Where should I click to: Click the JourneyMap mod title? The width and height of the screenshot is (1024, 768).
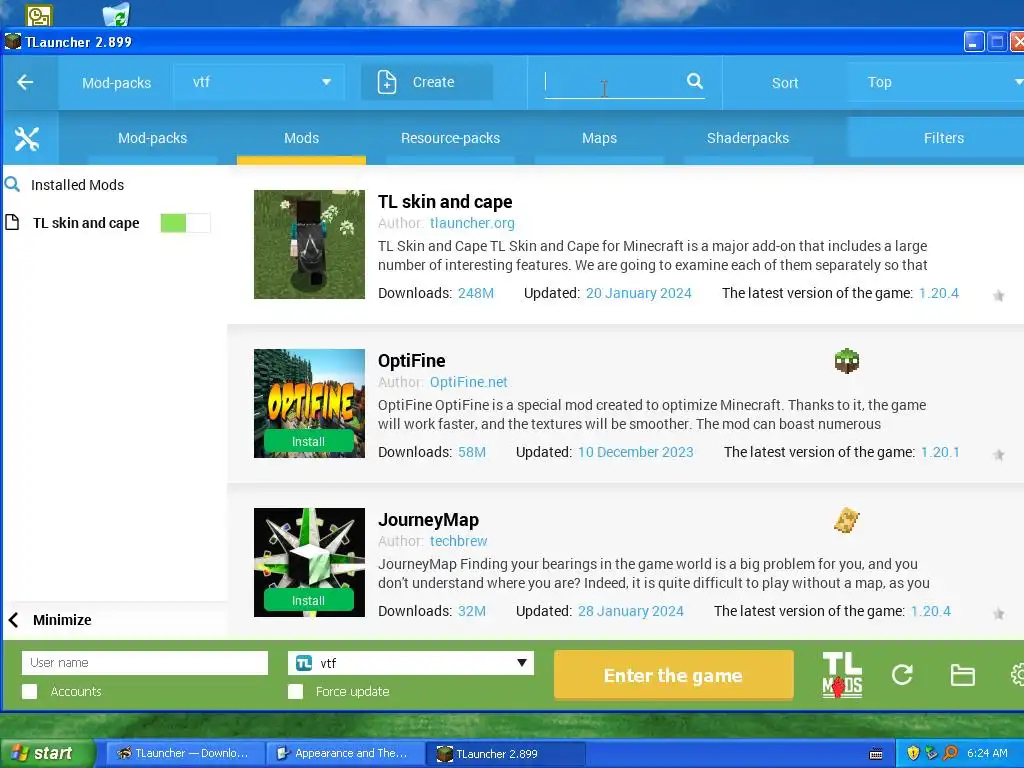pos(428,520)
